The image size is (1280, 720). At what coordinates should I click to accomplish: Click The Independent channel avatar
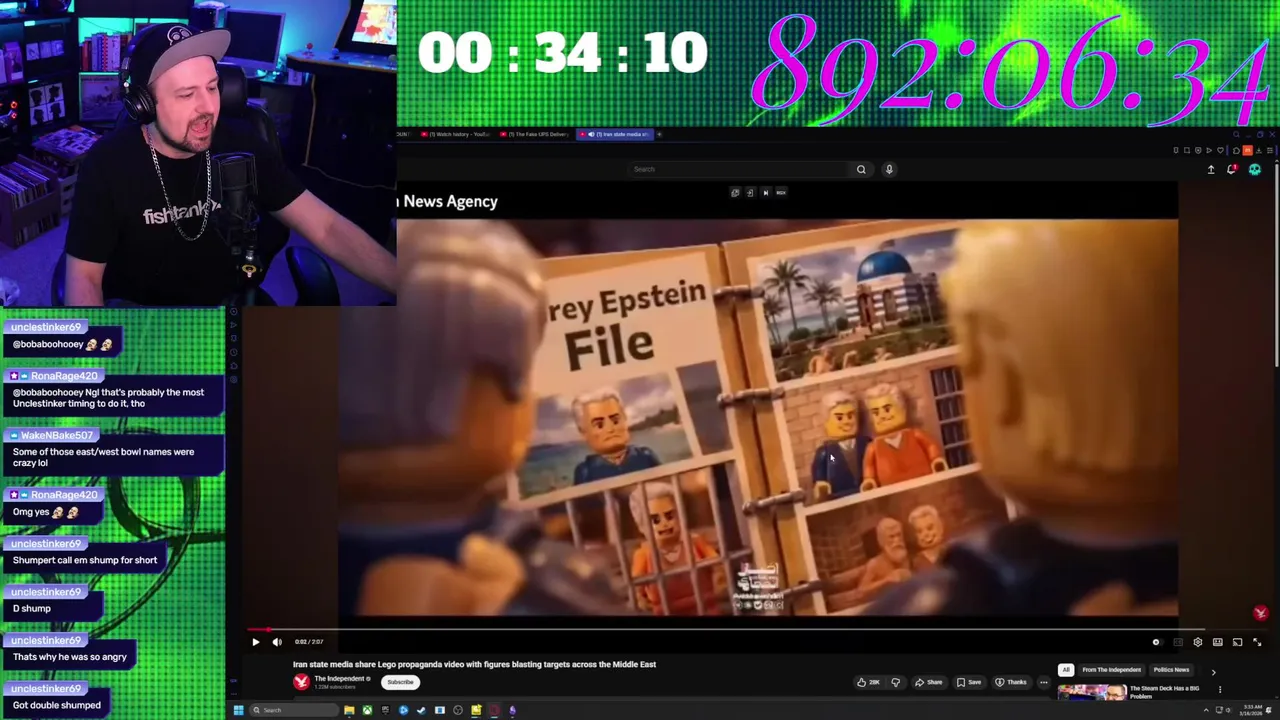point(301,682)
